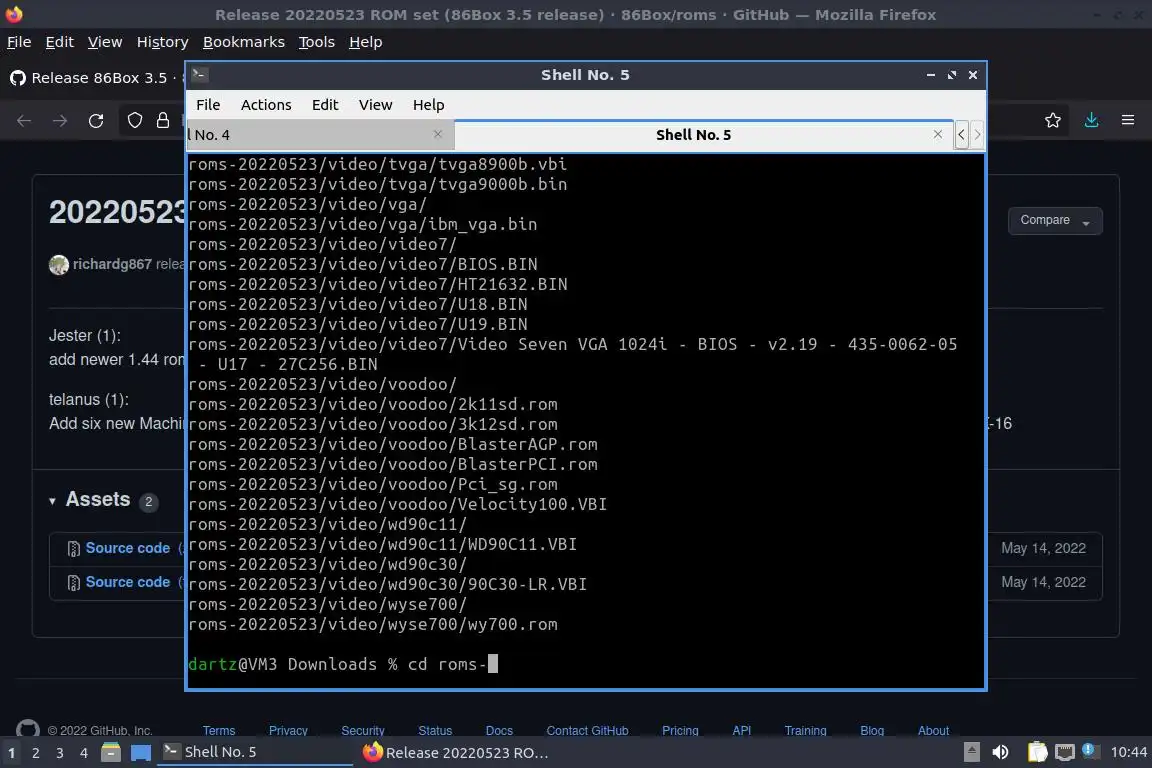Click the notification tray icon with exclamation
The width and height of the screenshot is (1152, 768).
click(x=1089, y=750)
